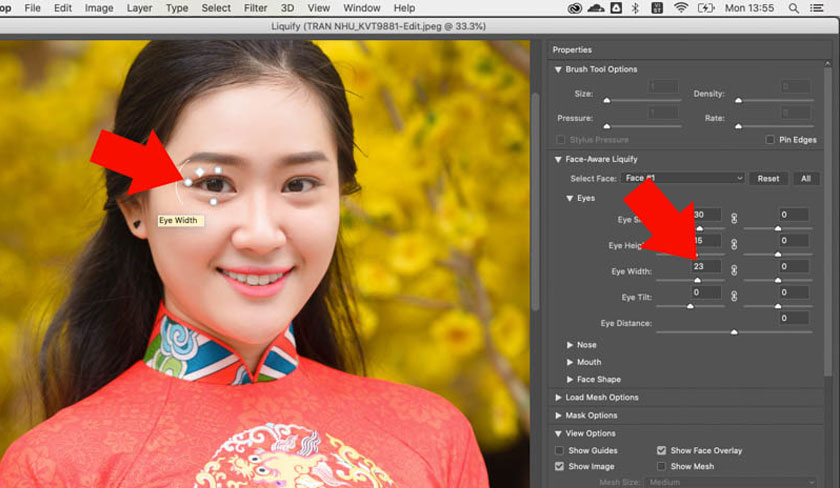
Task: Click the Density slider handle
Action: (x=738, y=100)
